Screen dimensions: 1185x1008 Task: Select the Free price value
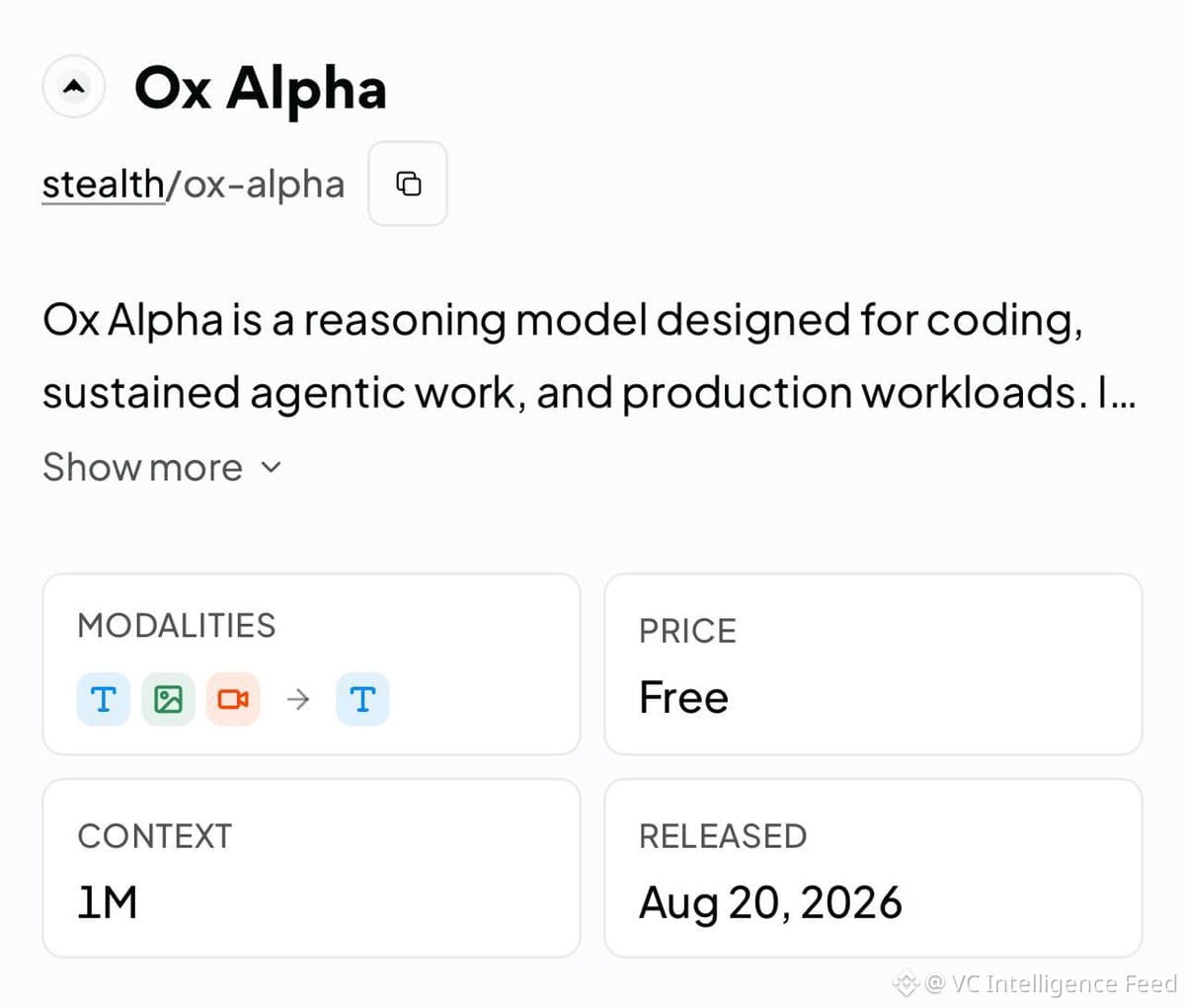(683, 697)
